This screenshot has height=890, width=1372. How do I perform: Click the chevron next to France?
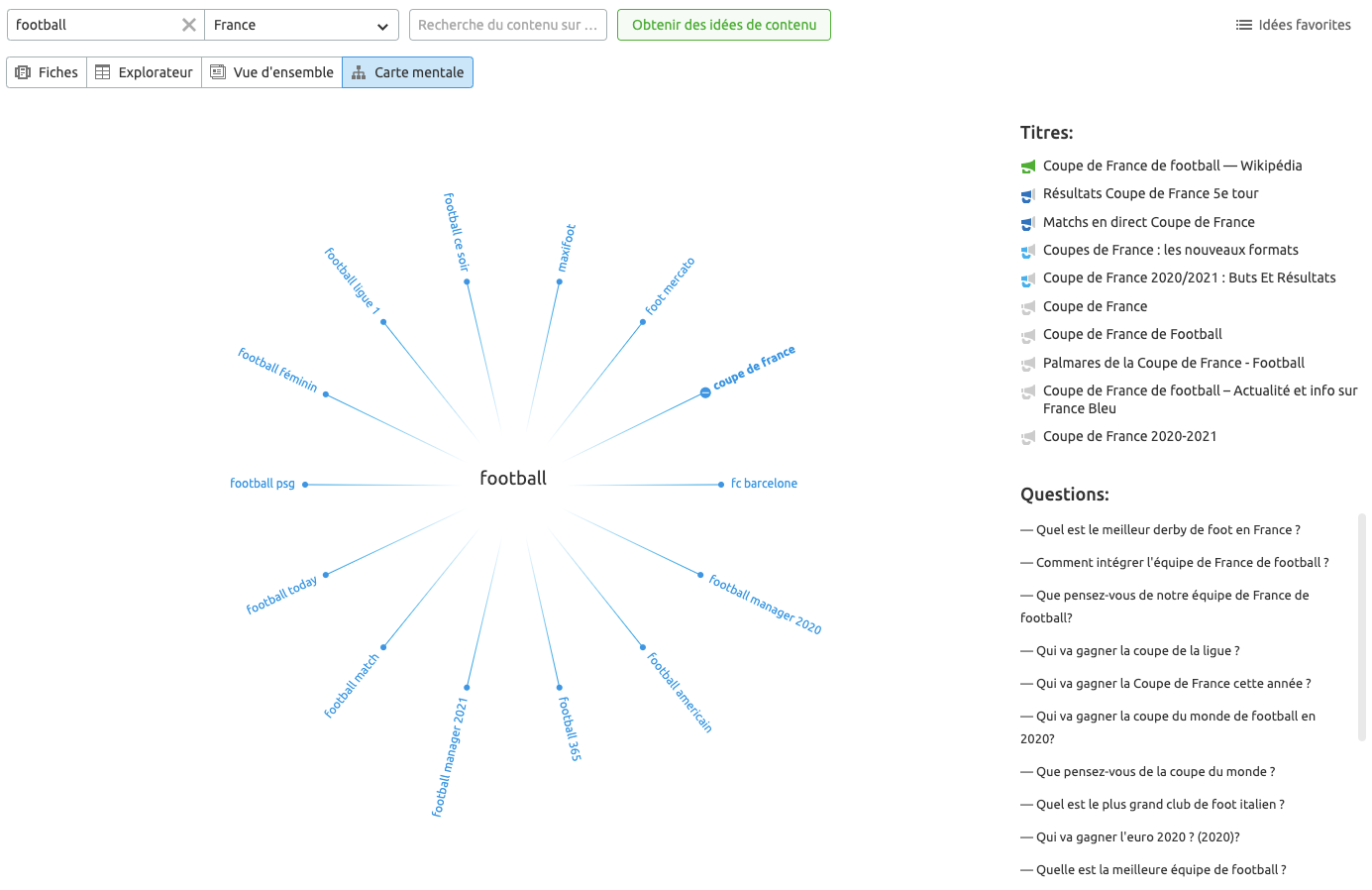click(x=383, y=24)
